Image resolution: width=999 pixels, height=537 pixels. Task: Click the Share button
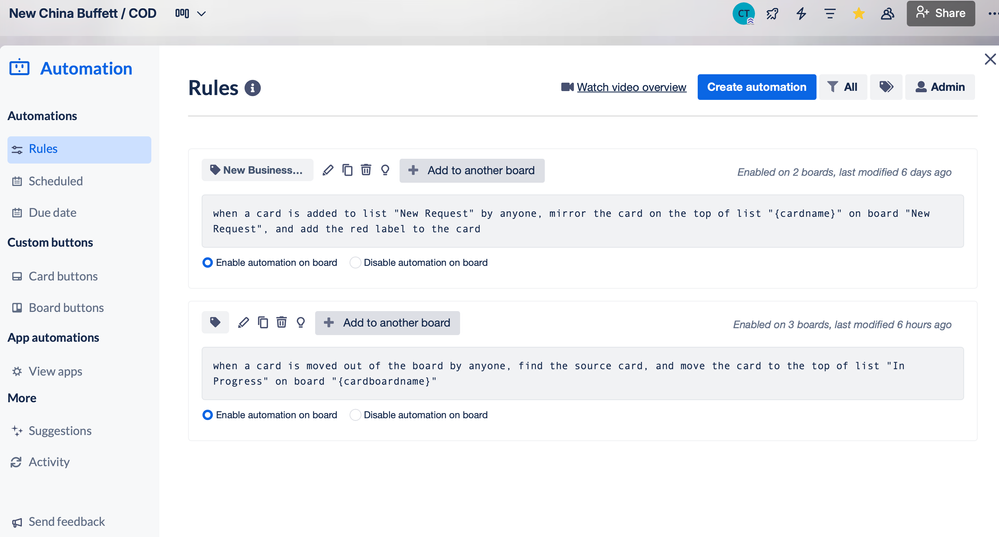(940, 13)
